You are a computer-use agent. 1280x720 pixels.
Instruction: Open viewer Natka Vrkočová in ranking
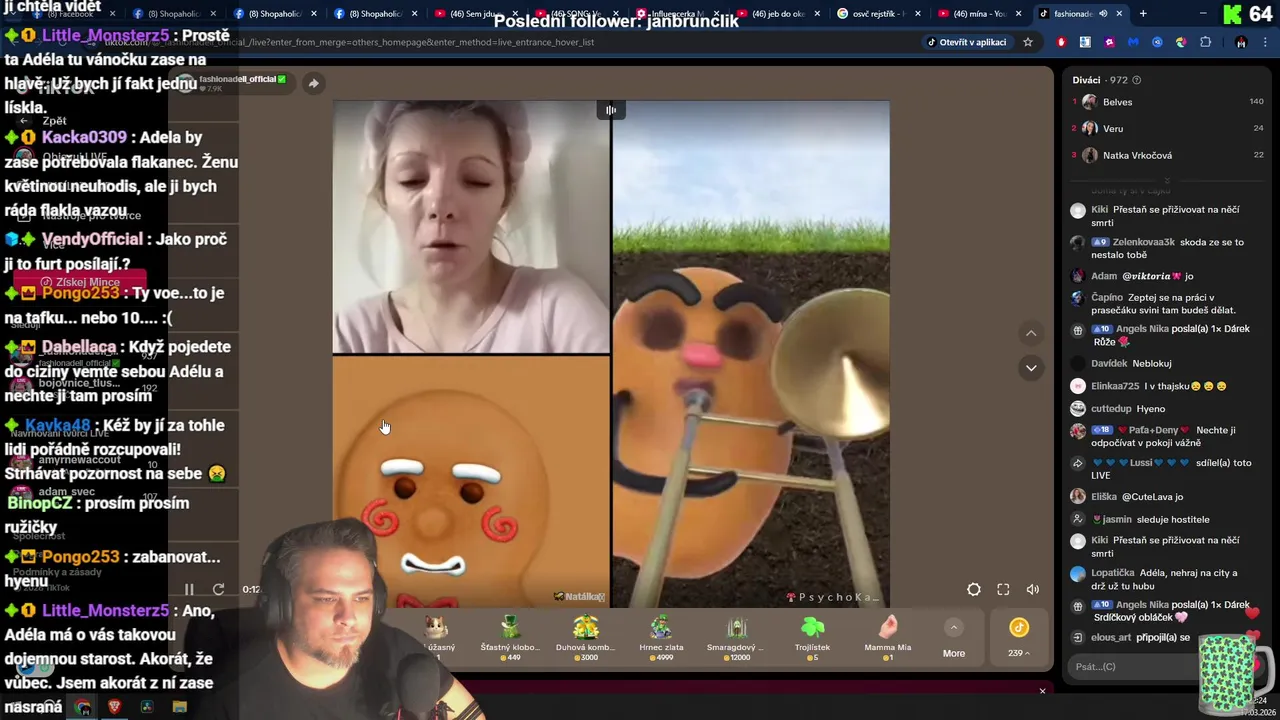[1137, 156]
